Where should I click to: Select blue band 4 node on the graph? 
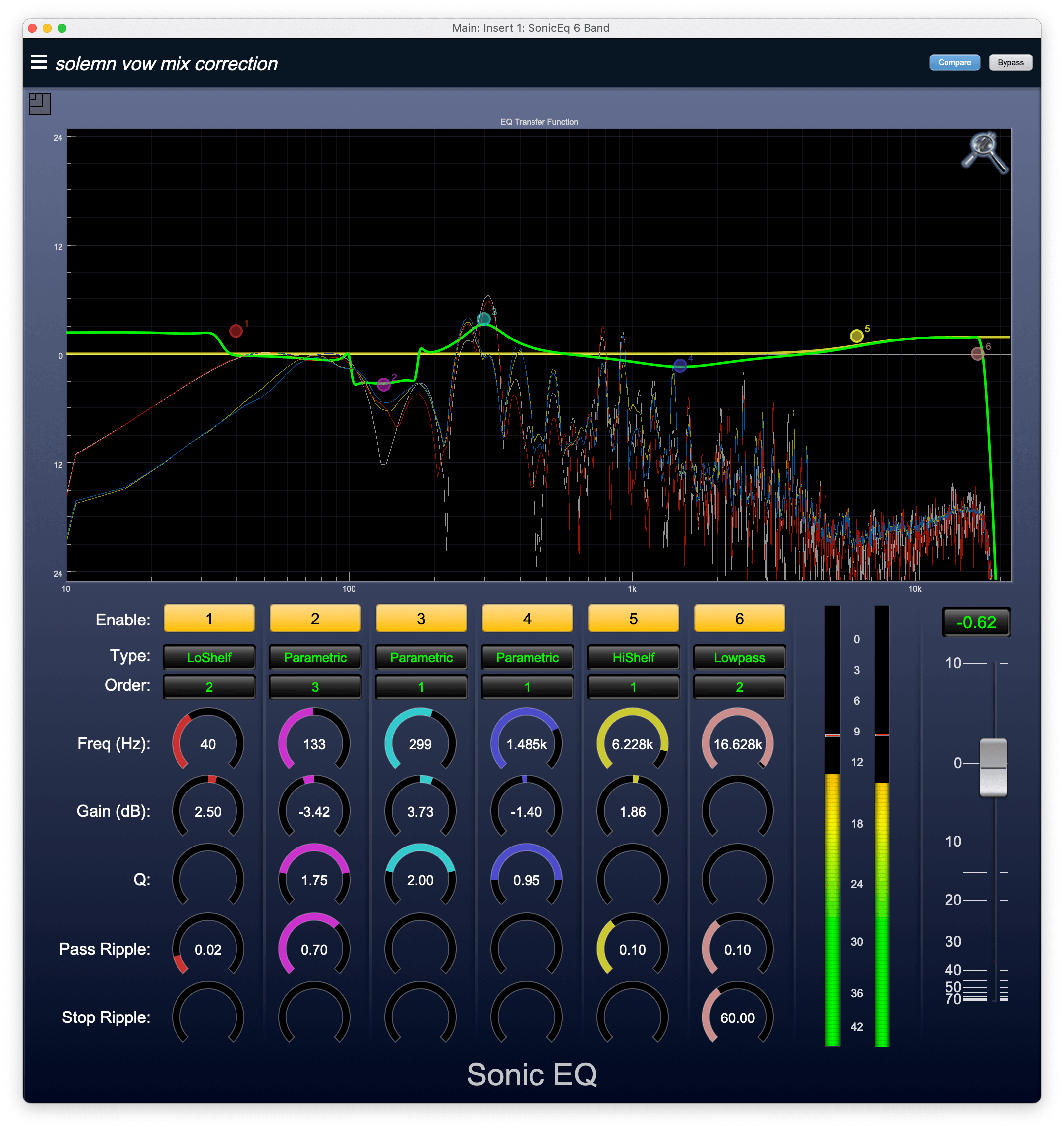pos(680,366)
